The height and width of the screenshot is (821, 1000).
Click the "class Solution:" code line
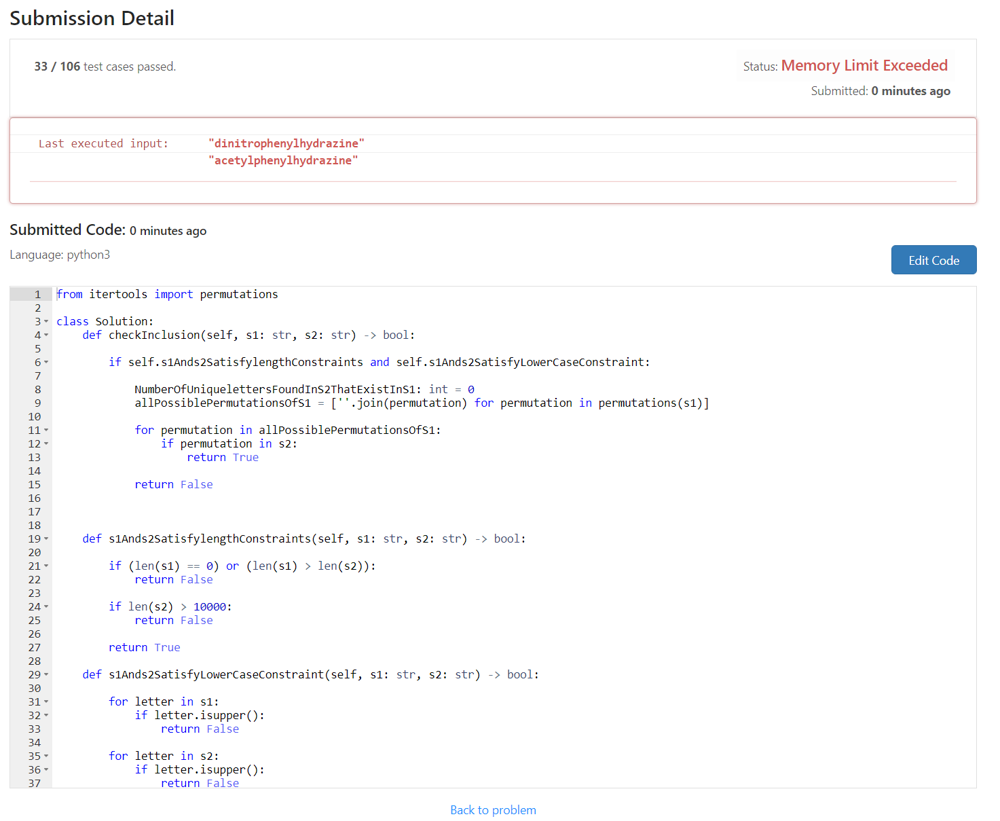(105, 322)
